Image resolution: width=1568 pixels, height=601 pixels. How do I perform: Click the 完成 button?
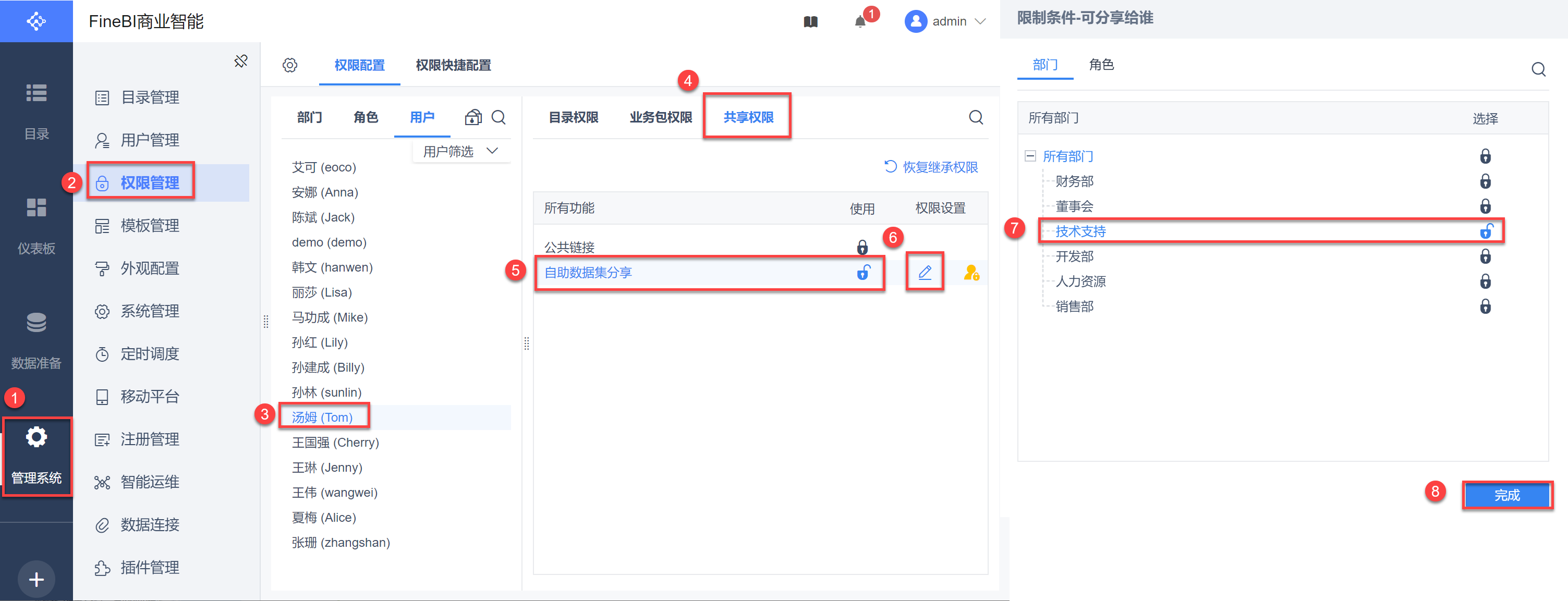(1506, 495)
